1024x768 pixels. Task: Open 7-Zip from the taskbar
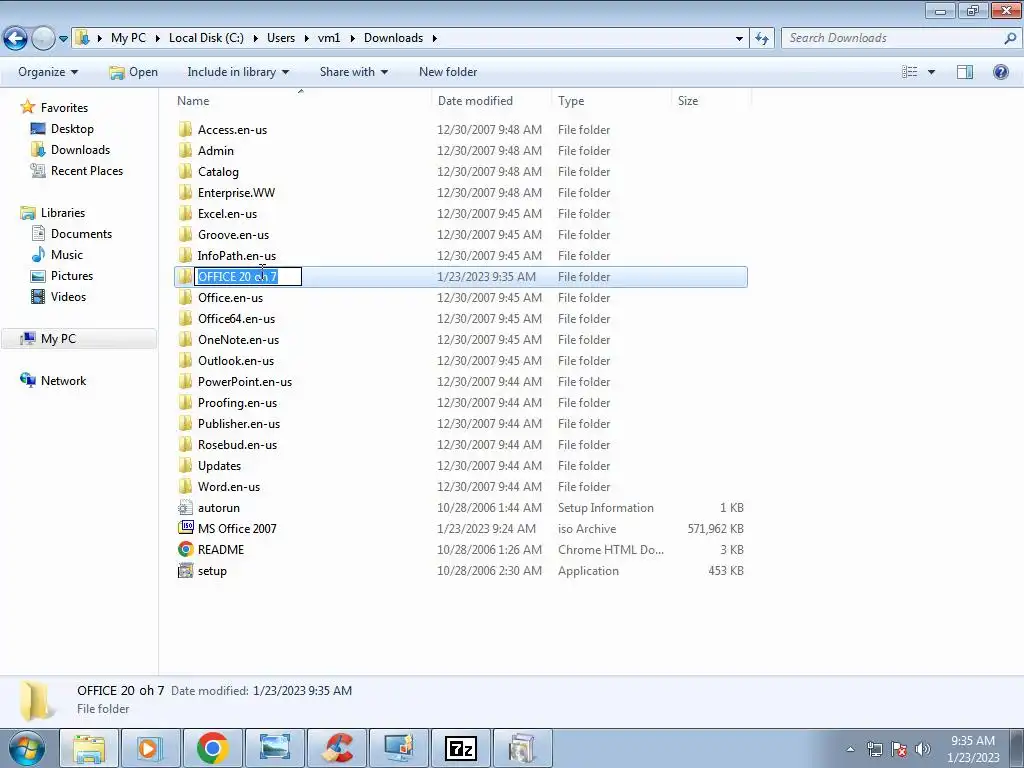pos(460,748)
